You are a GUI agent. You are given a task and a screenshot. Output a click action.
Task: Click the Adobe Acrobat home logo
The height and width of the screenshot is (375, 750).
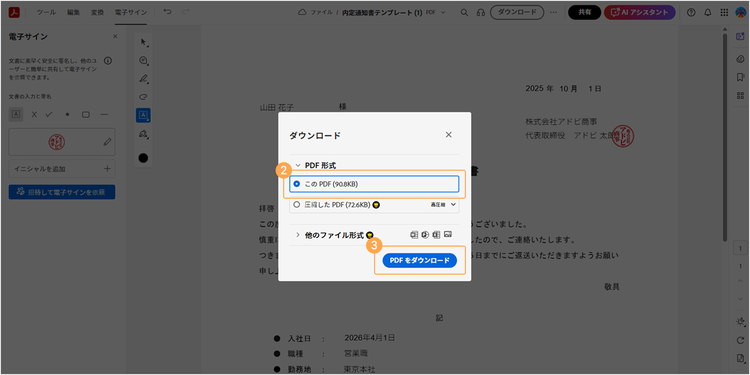point(14,12)
